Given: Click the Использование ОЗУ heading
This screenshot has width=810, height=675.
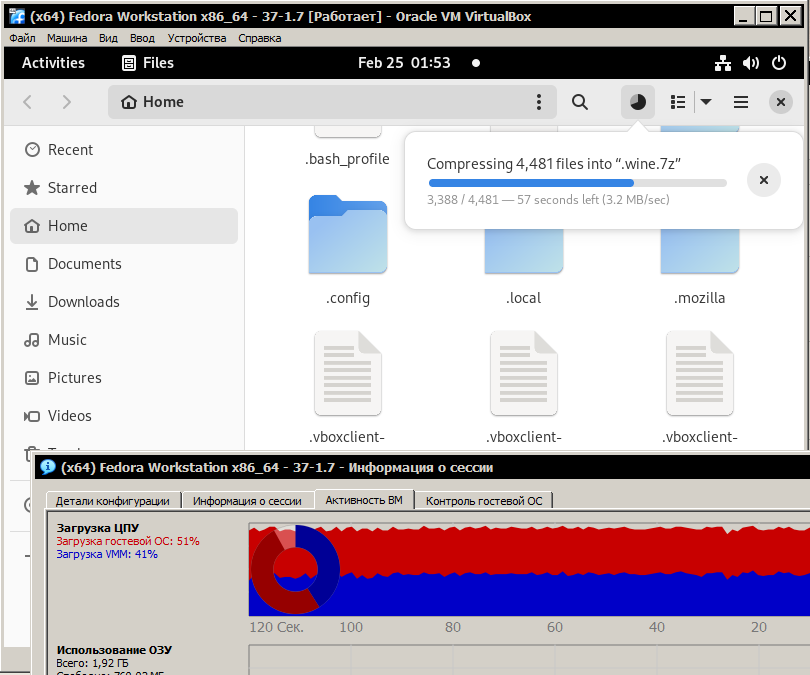Looking at the screenshot, I should pos(114,650).
